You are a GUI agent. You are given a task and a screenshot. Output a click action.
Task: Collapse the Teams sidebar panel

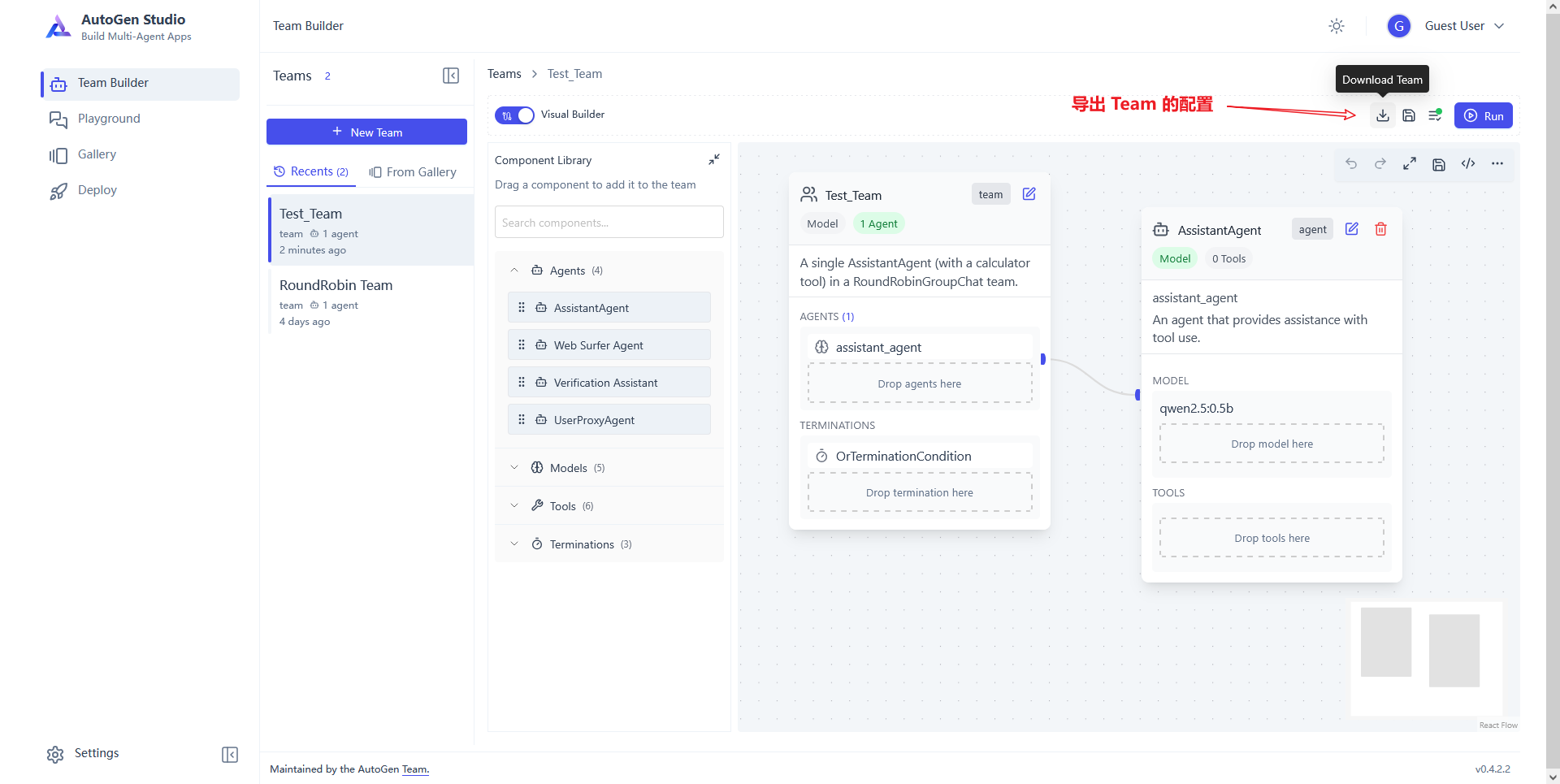tap(451, 76)
